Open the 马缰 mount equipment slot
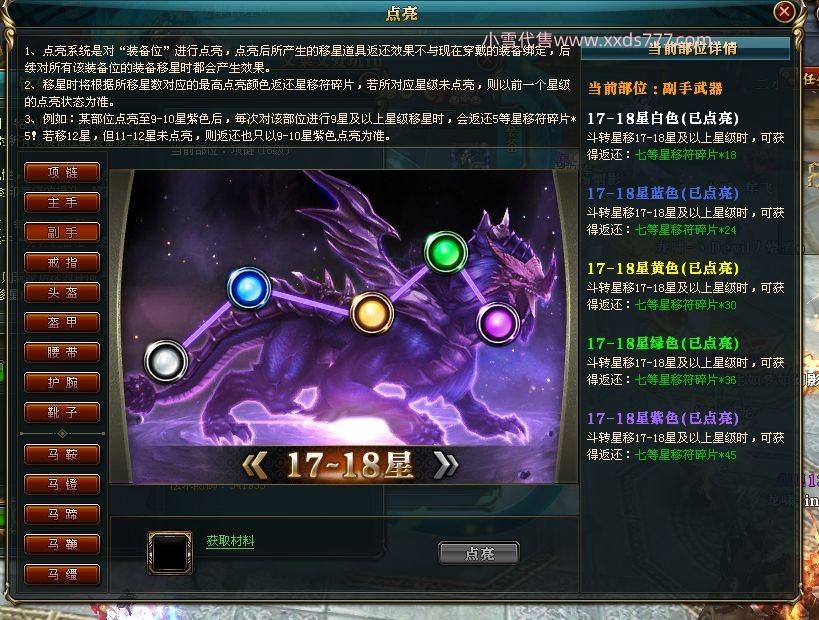Viewport: 819px width, 620px height. [x=62, y=575]
